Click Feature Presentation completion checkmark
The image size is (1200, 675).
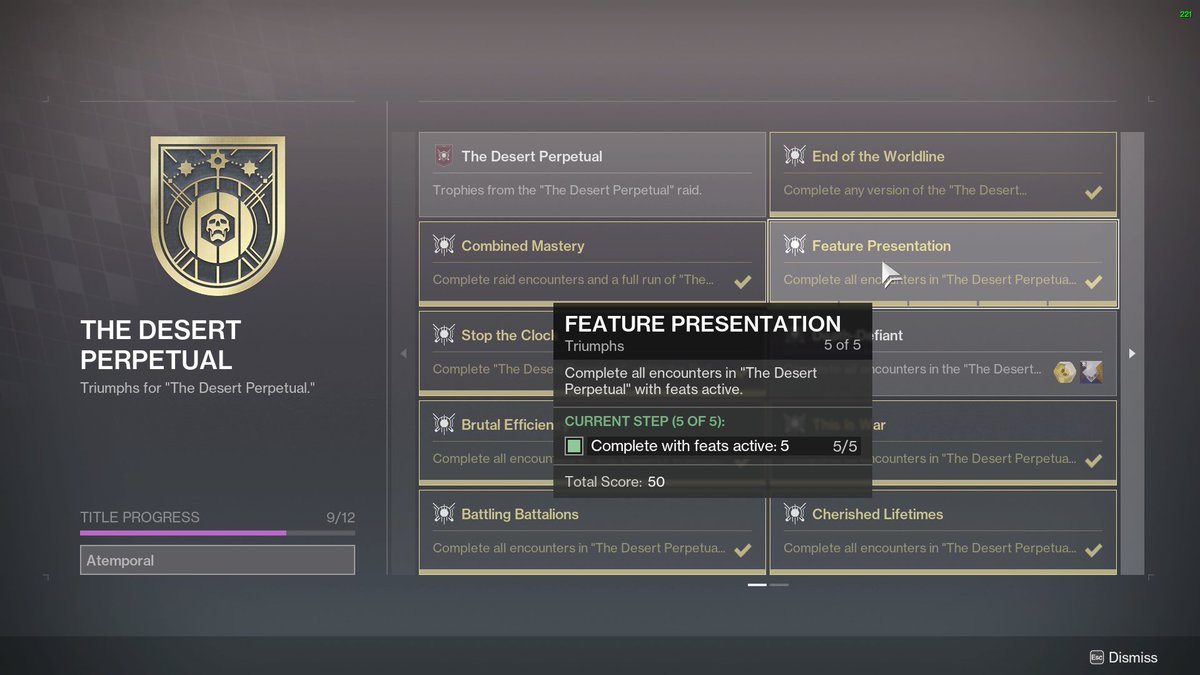[1093, 282]
